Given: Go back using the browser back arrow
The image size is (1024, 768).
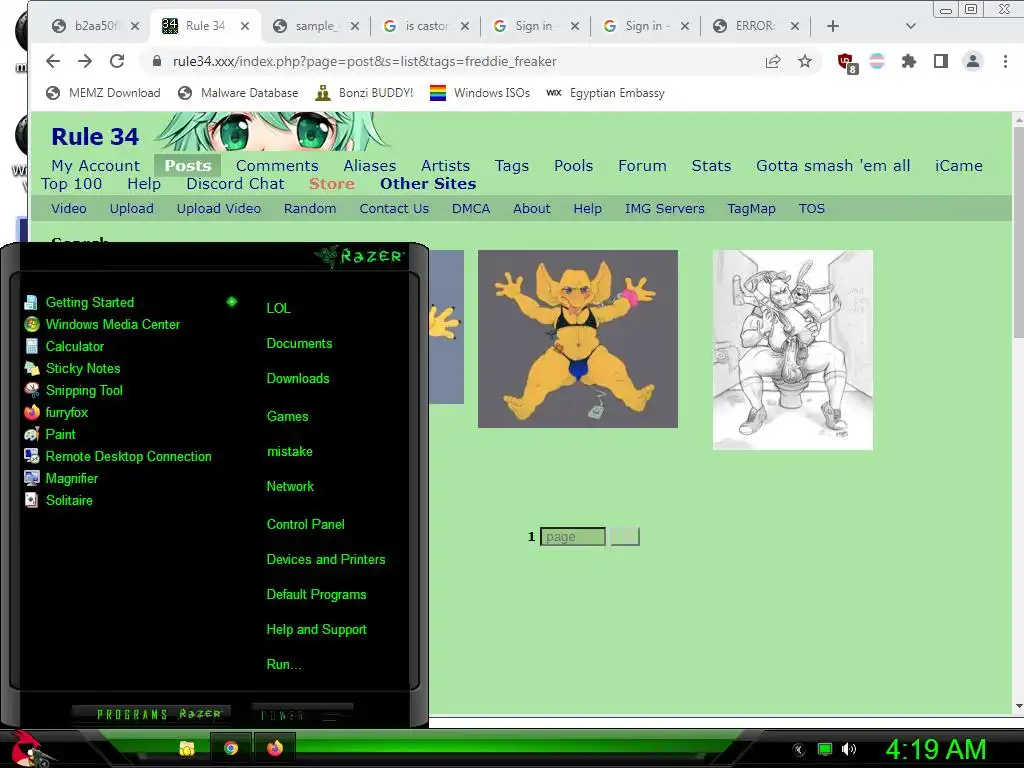Looking at the screenshot, I should pyautogui.click(x=53, y=61).
